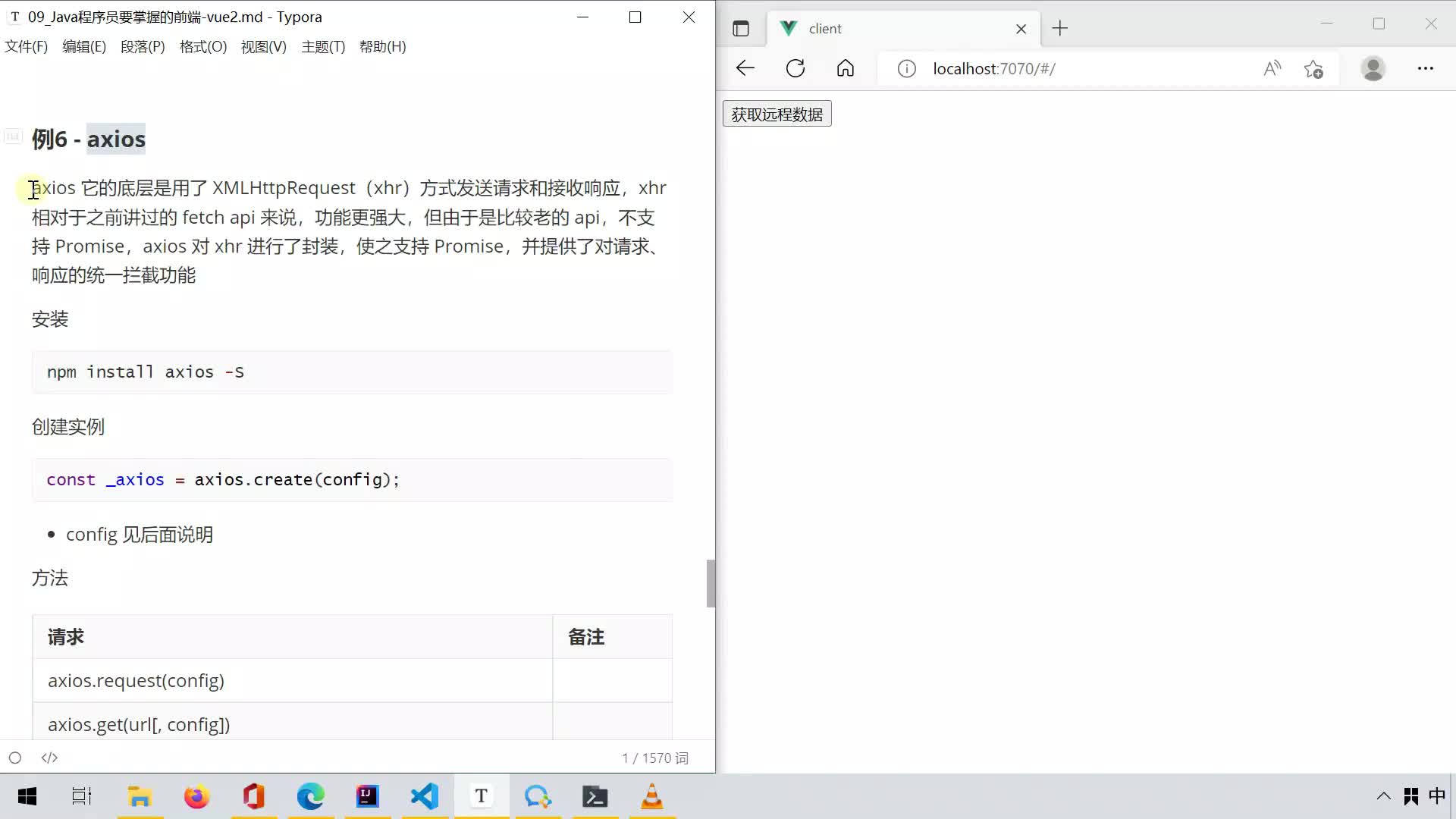The image size is (1456, 819).
Task: Click the npm install axios code block
Action: 352,372
